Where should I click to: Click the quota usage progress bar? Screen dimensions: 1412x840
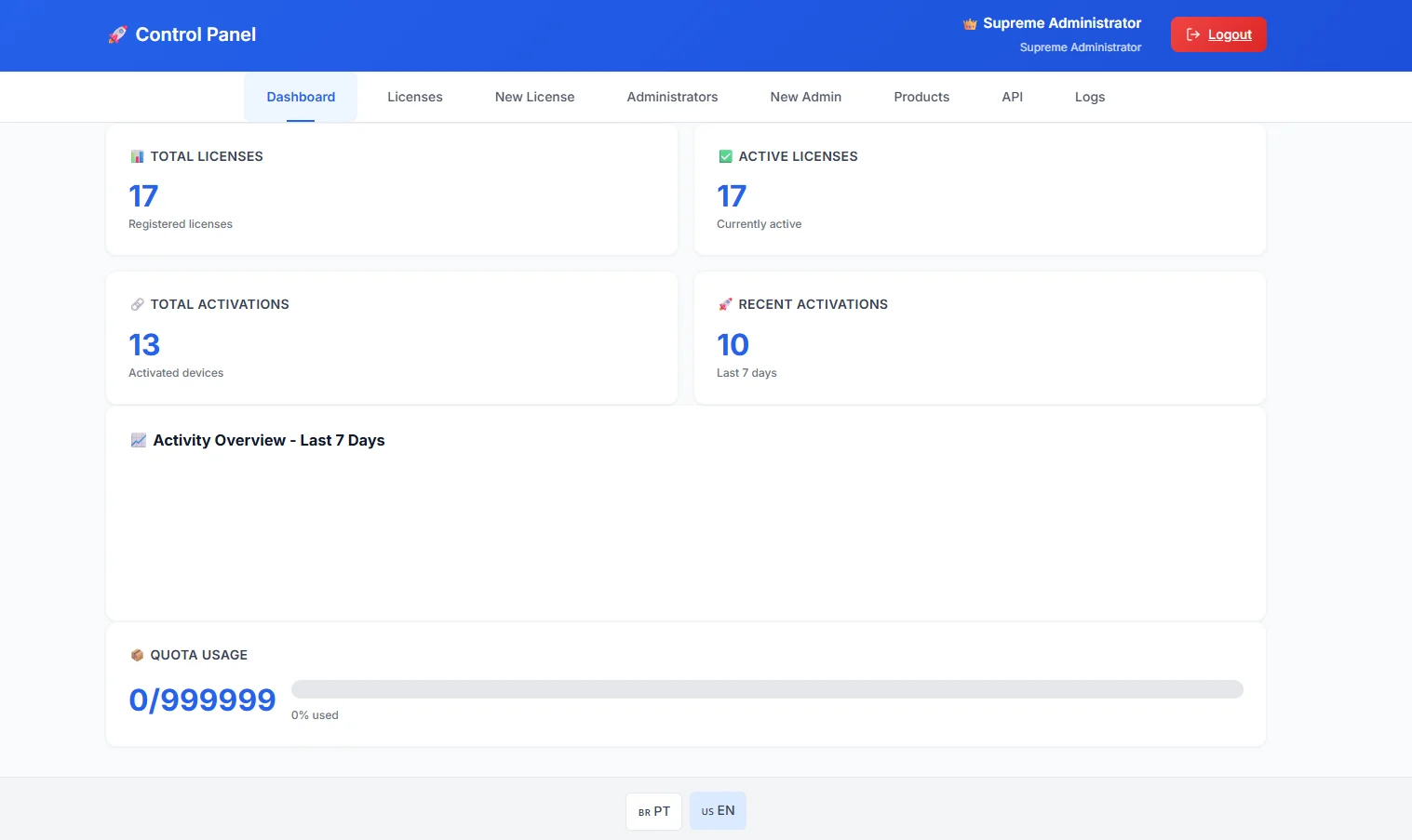766,688
